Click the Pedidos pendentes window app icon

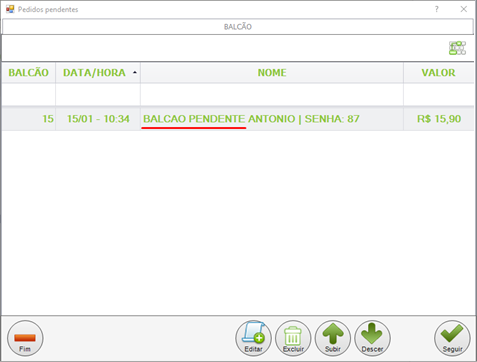click(10, 9)
